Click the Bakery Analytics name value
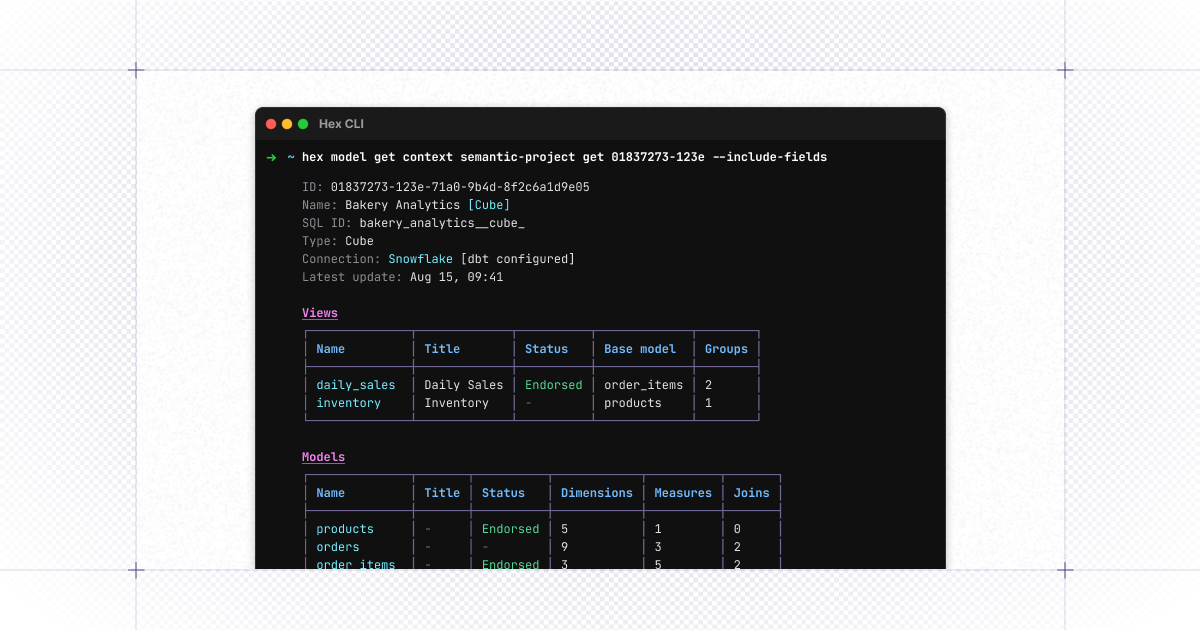The image size is (1200, 630). click(403, 205)
